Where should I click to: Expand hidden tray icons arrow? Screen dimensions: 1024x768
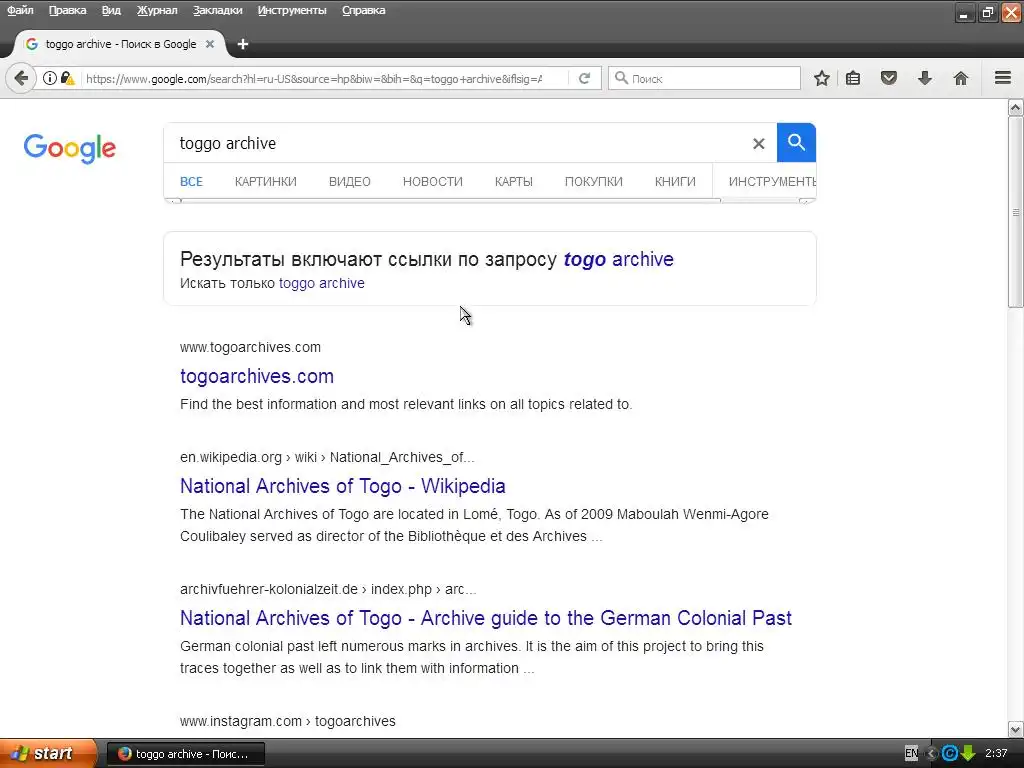pos(932,753)
